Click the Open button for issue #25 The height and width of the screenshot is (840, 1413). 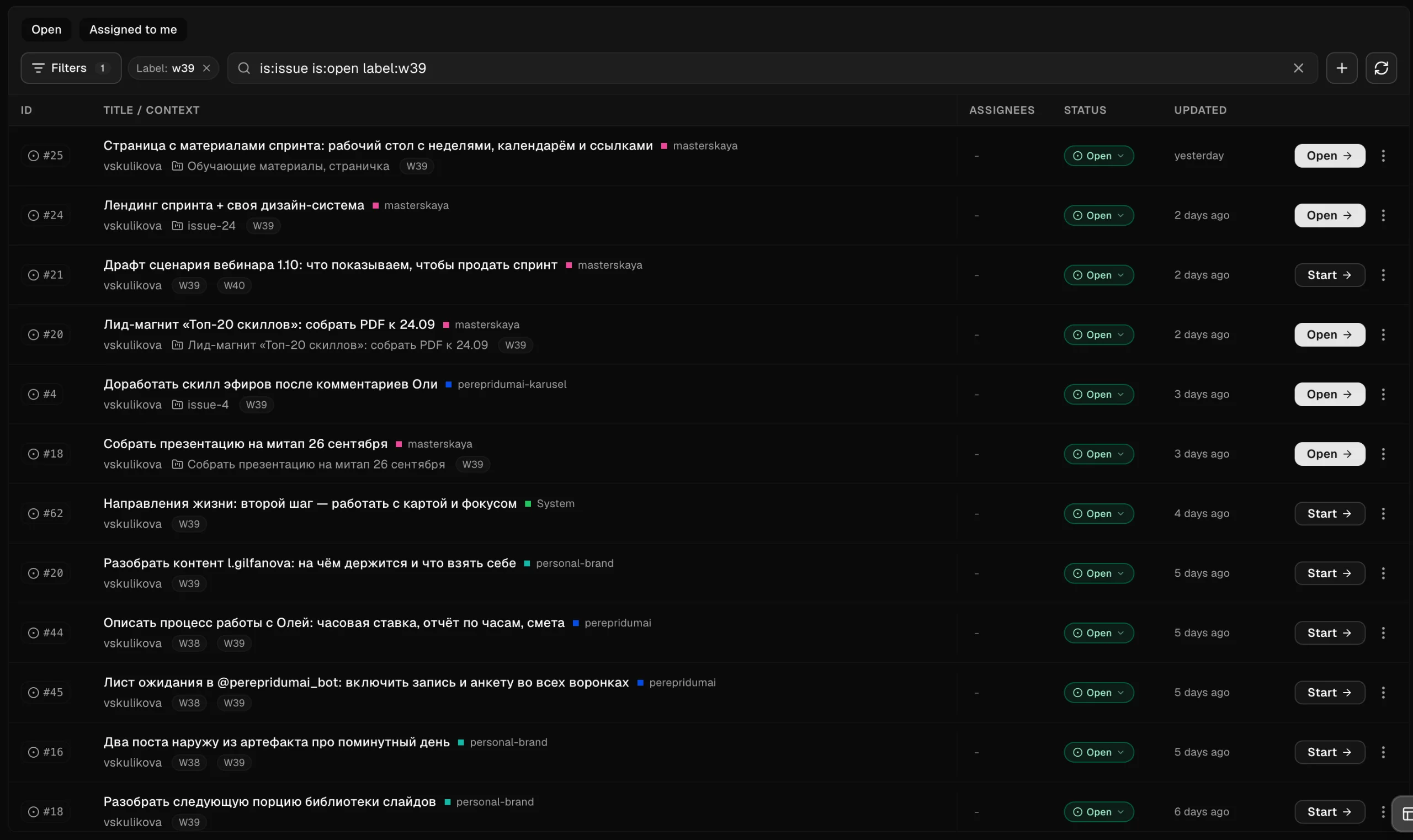tap(1329, 156)
